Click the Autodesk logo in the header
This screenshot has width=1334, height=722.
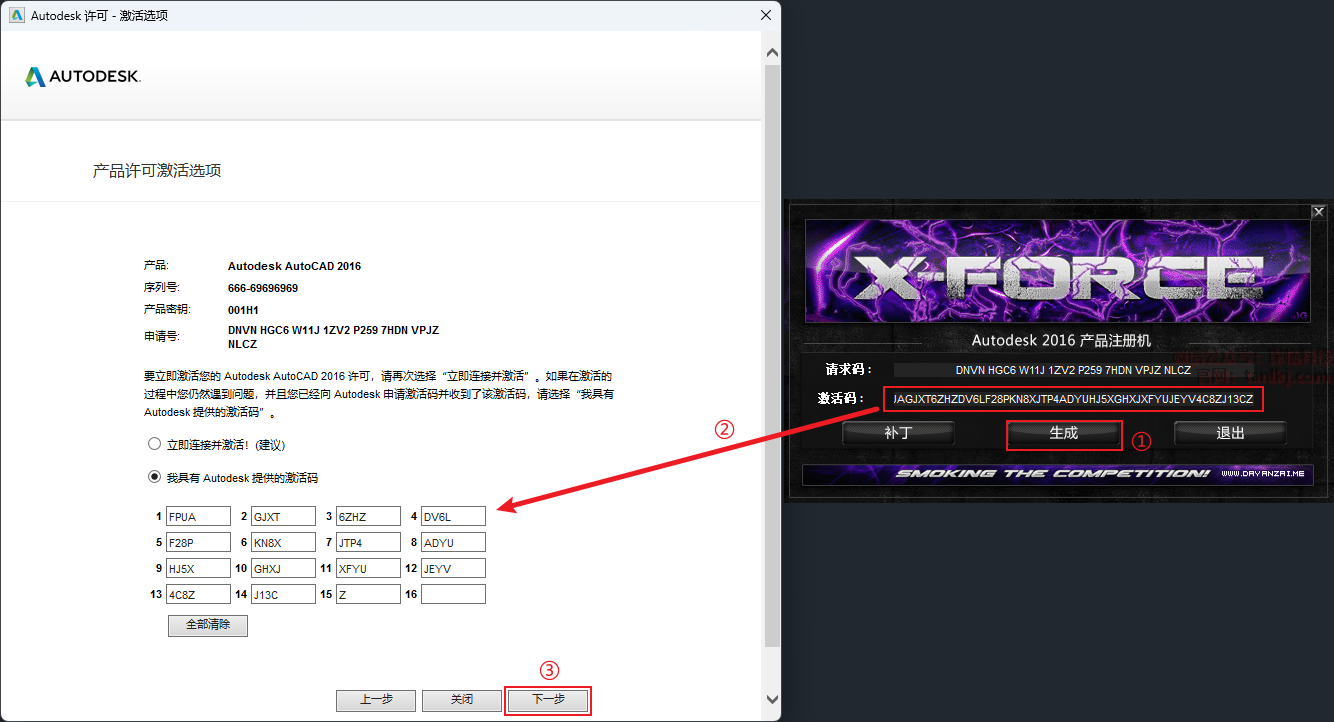(x=83, y=77)
